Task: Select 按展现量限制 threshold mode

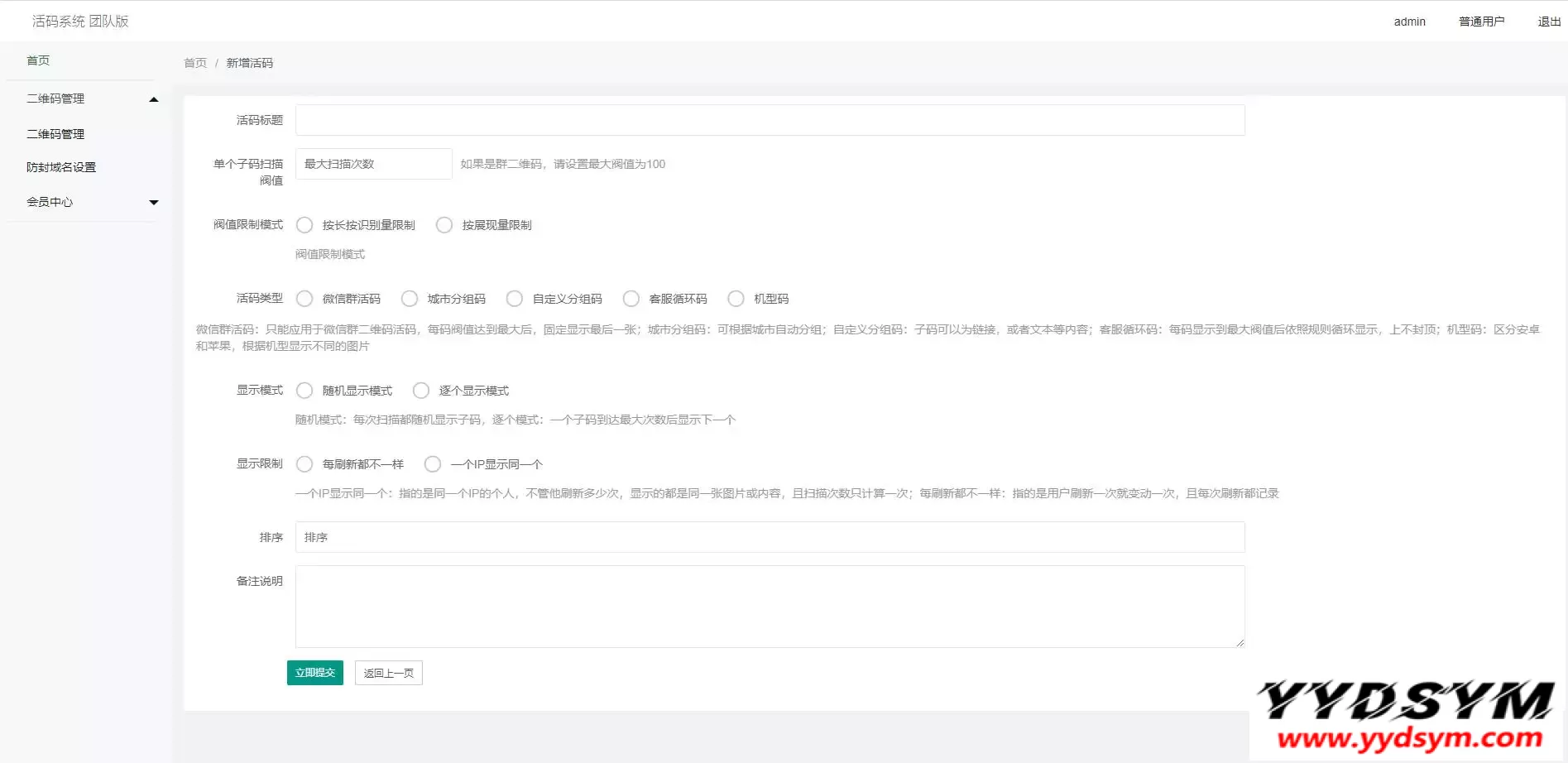Action: [x=444, y=225]
